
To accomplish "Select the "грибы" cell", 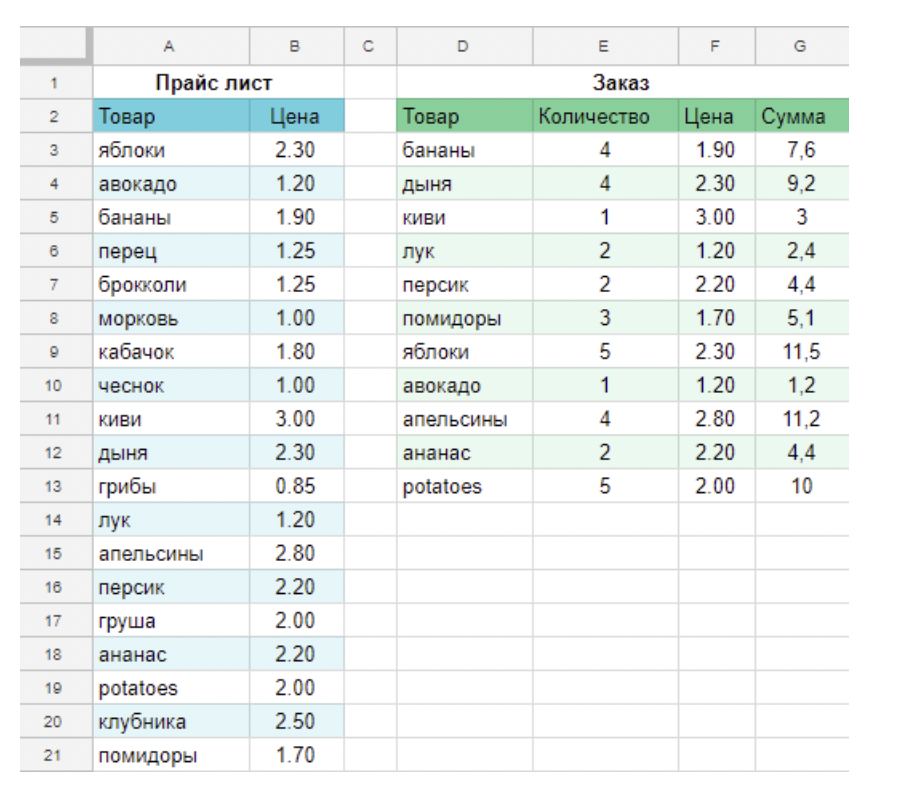I will pyautogui.click(x=170, y=487).
